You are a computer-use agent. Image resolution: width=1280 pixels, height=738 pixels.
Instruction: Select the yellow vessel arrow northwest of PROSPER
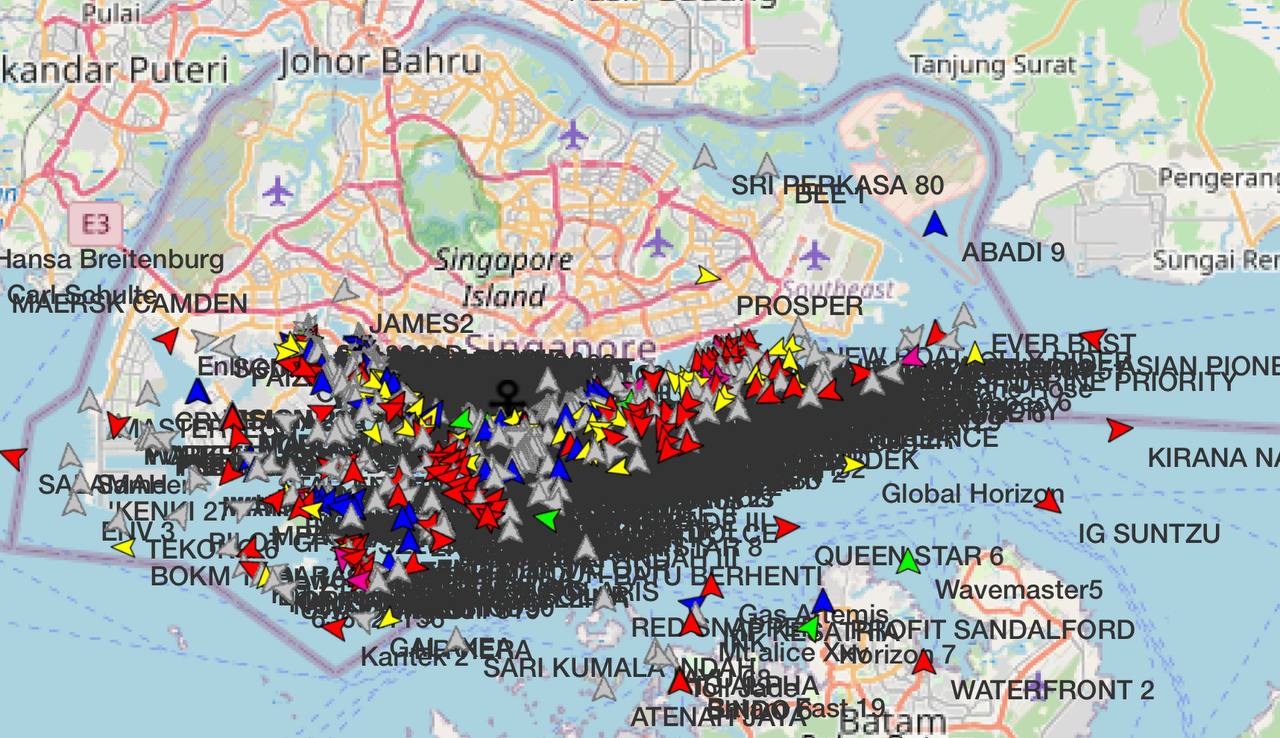707,275
